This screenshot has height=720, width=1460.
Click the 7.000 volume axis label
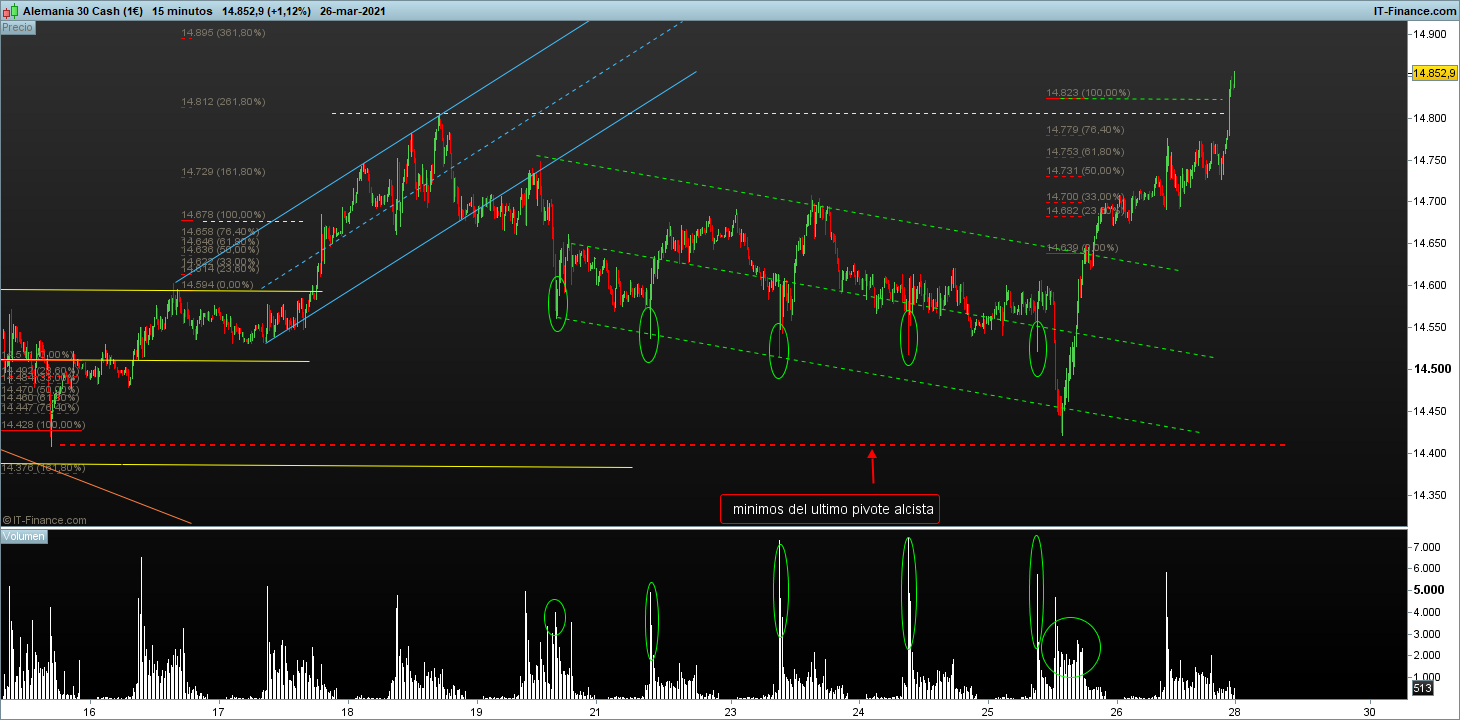click(1425, 548)
